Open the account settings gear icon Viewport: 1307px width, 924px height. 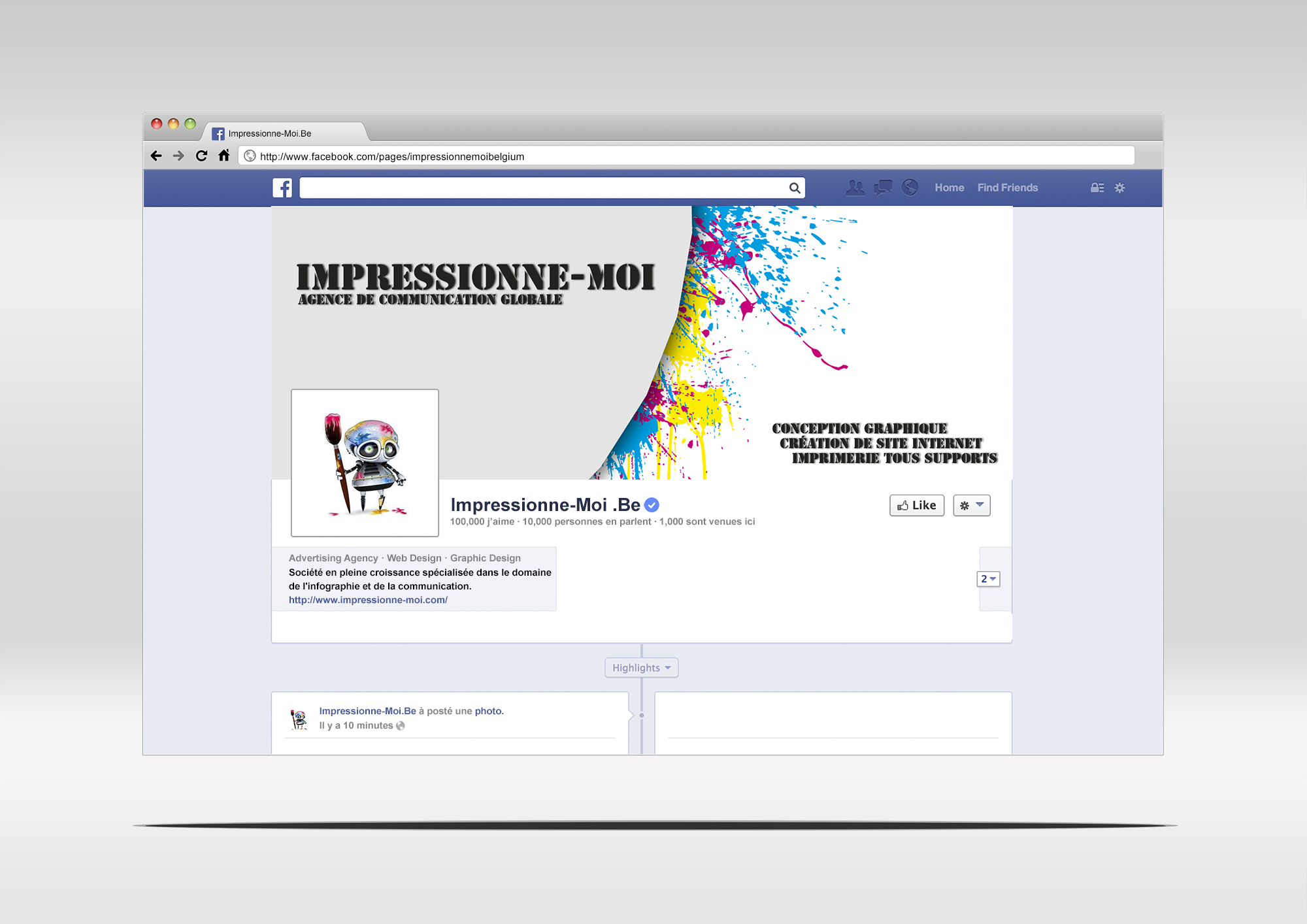click(x=1119, y=188)
